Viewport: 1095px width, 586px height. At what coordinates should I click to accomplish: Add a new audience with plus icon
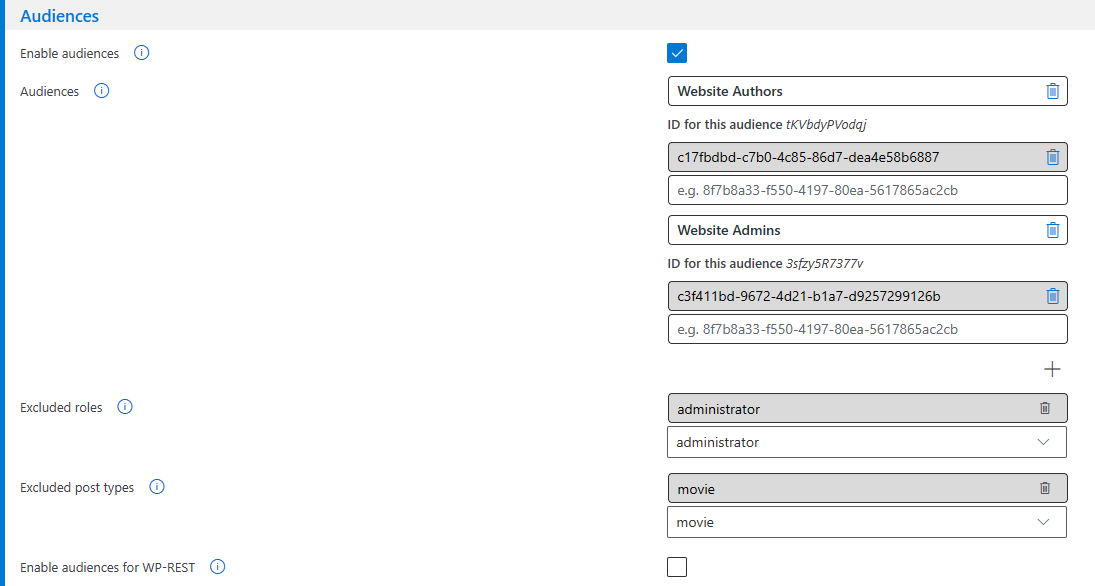tap(1052, 369)
